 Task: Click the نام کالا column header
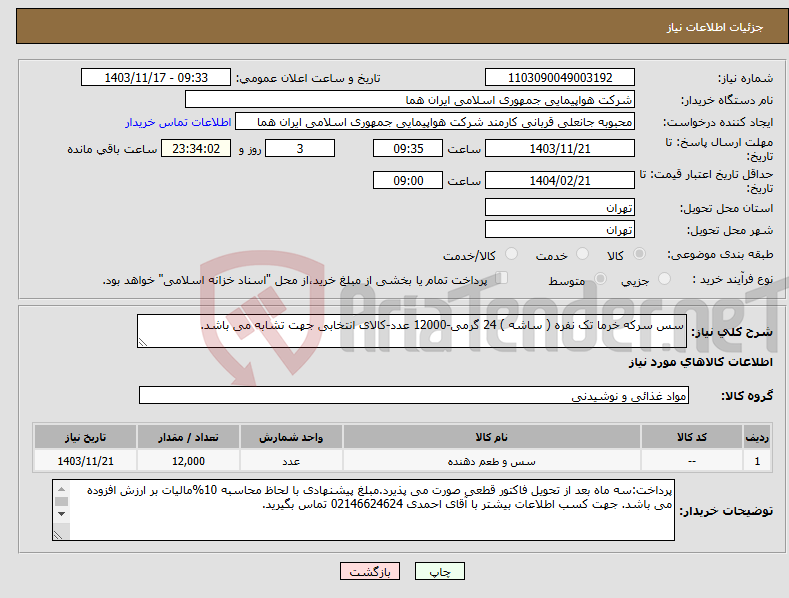[491, 437]
